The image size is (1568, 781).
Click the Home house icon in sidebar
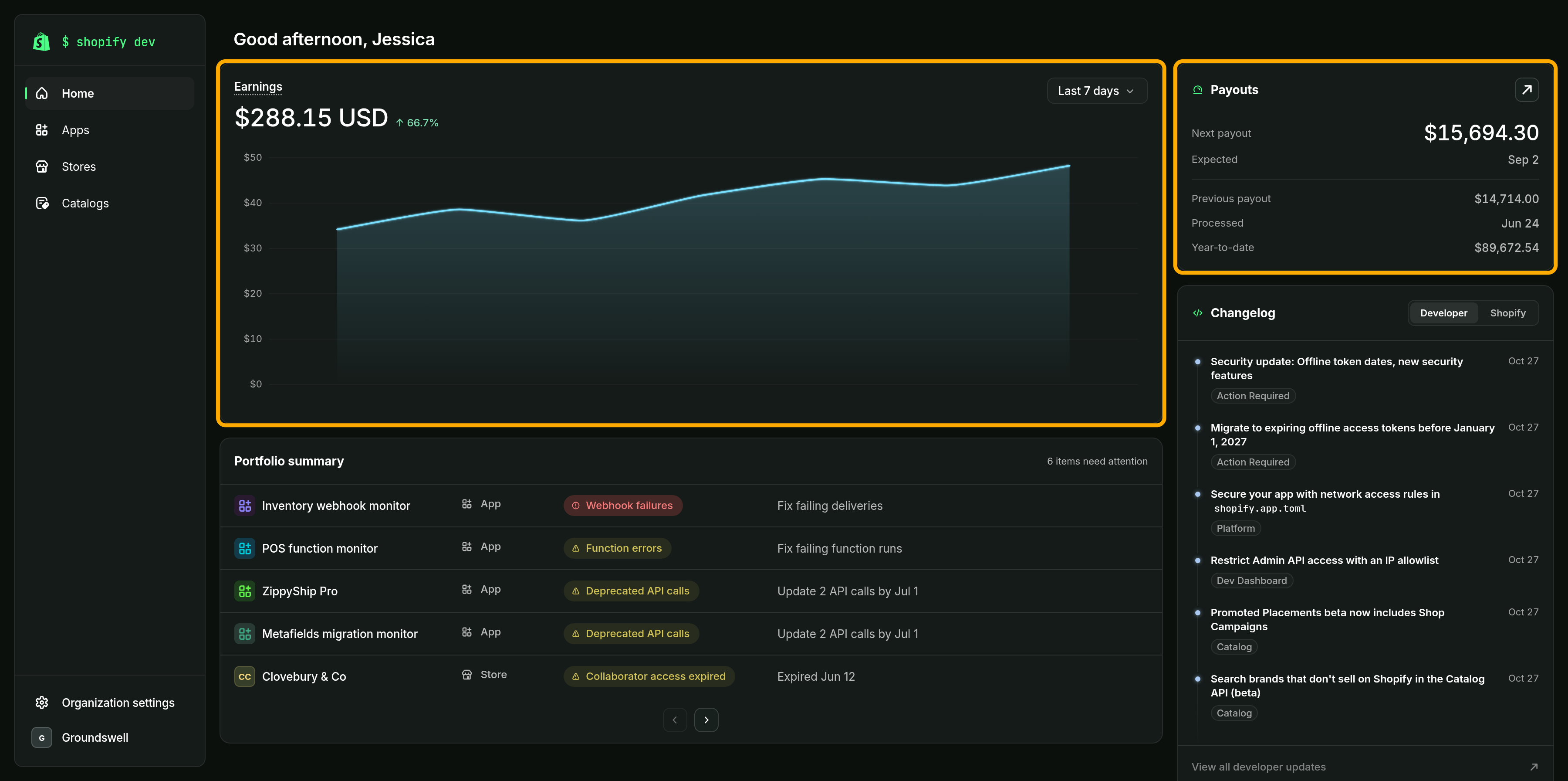point(42,93)
